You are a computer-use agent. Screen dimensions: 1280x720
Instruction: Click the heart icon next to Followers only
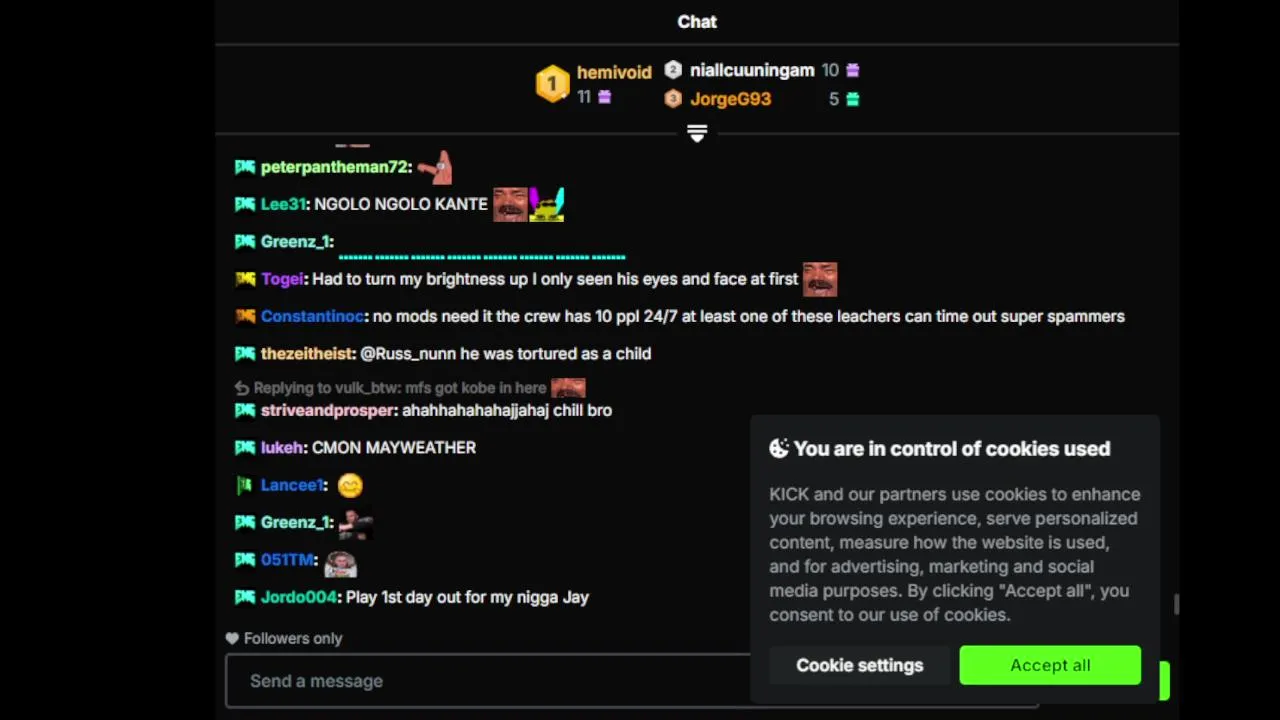[x=232, y=638]
